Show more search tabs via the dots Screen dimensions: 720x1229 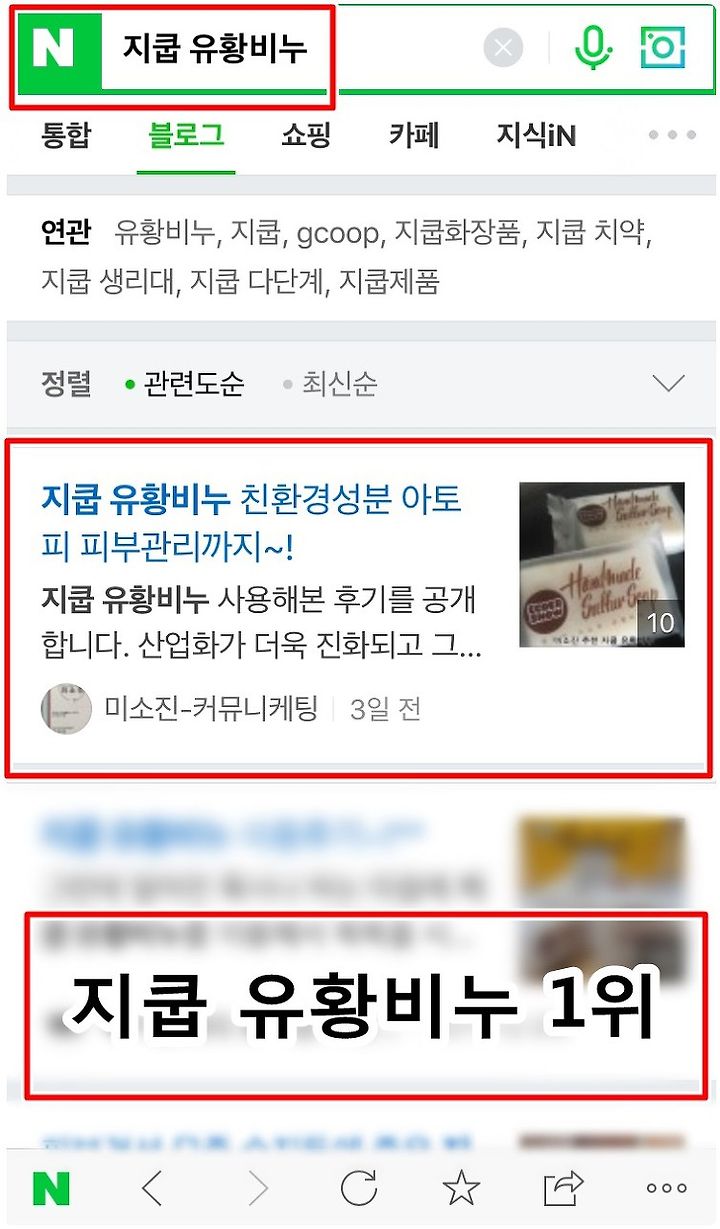[671, 135]
